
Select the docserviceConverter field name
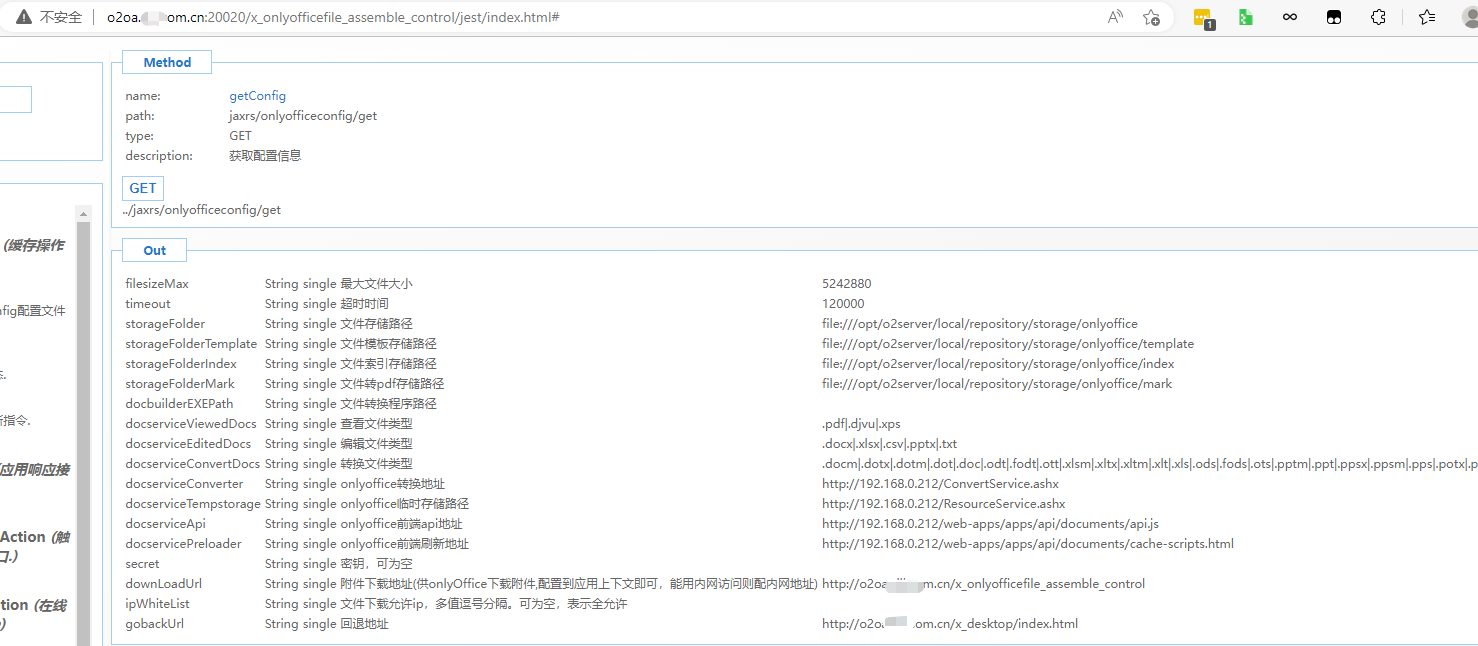point(184,484)
